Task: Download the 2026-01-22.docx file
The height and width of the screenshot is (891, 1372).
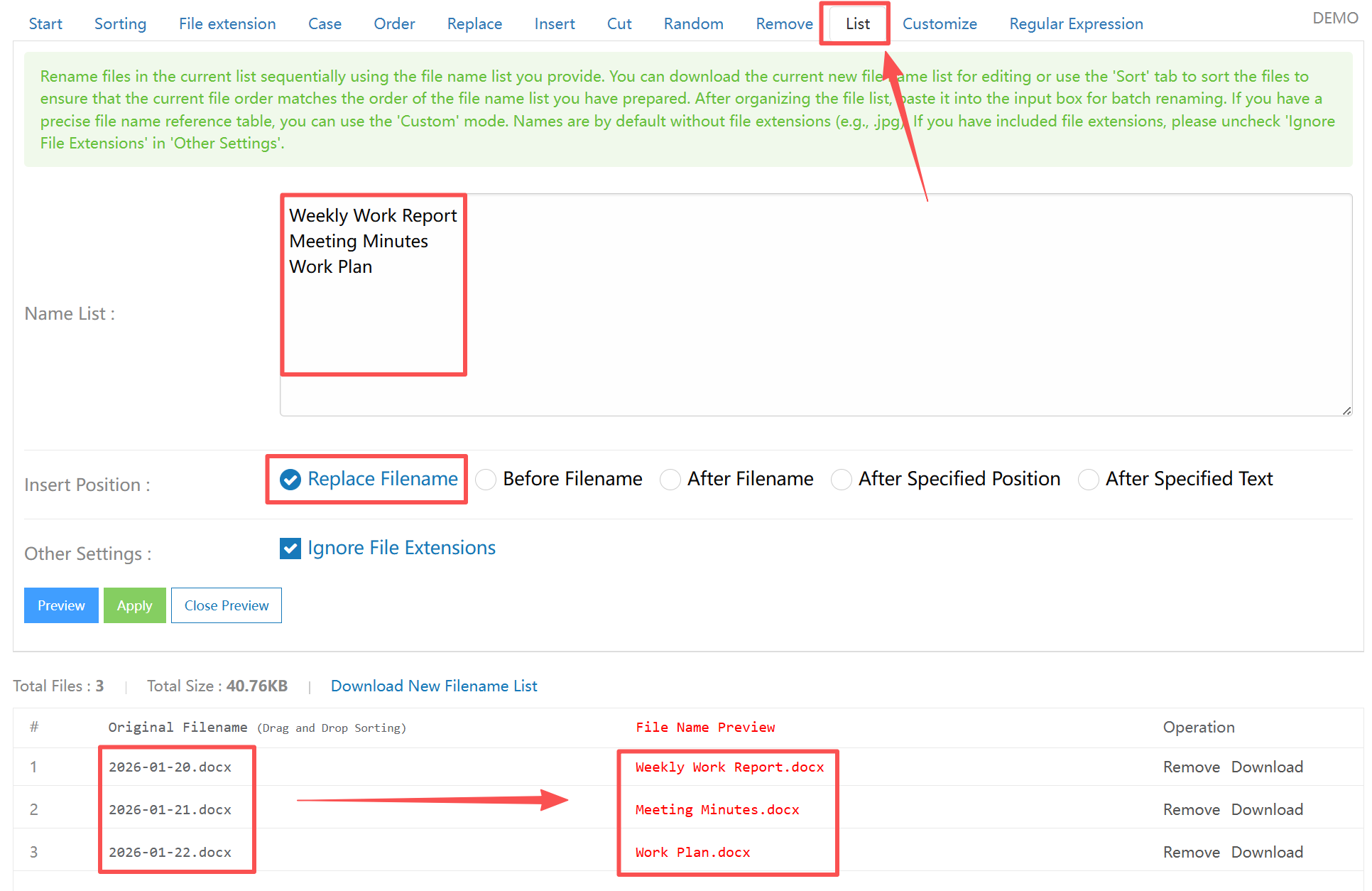Action: [x=1266, y=852]
